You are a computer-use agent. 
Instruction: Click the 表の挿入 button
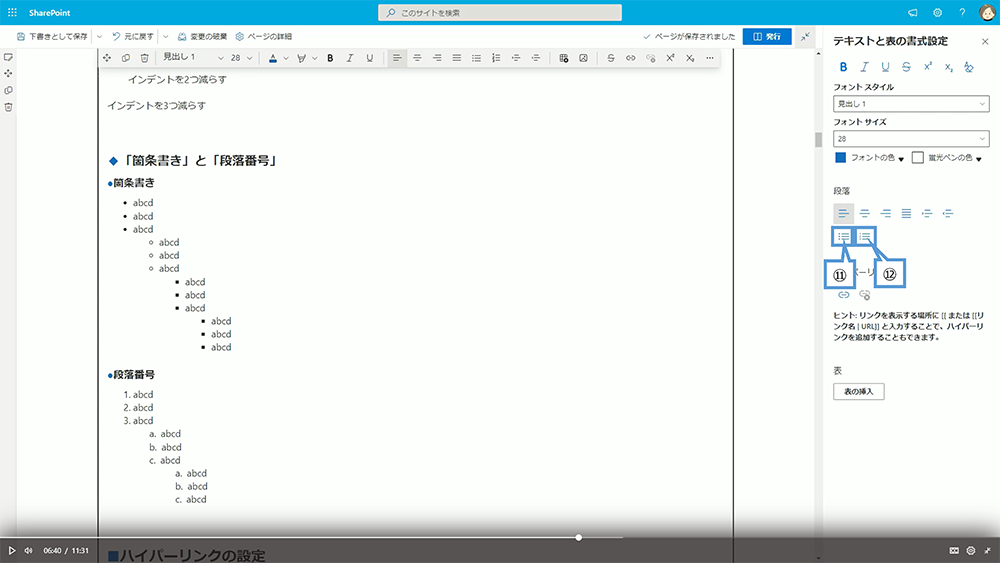coord(858,391)
